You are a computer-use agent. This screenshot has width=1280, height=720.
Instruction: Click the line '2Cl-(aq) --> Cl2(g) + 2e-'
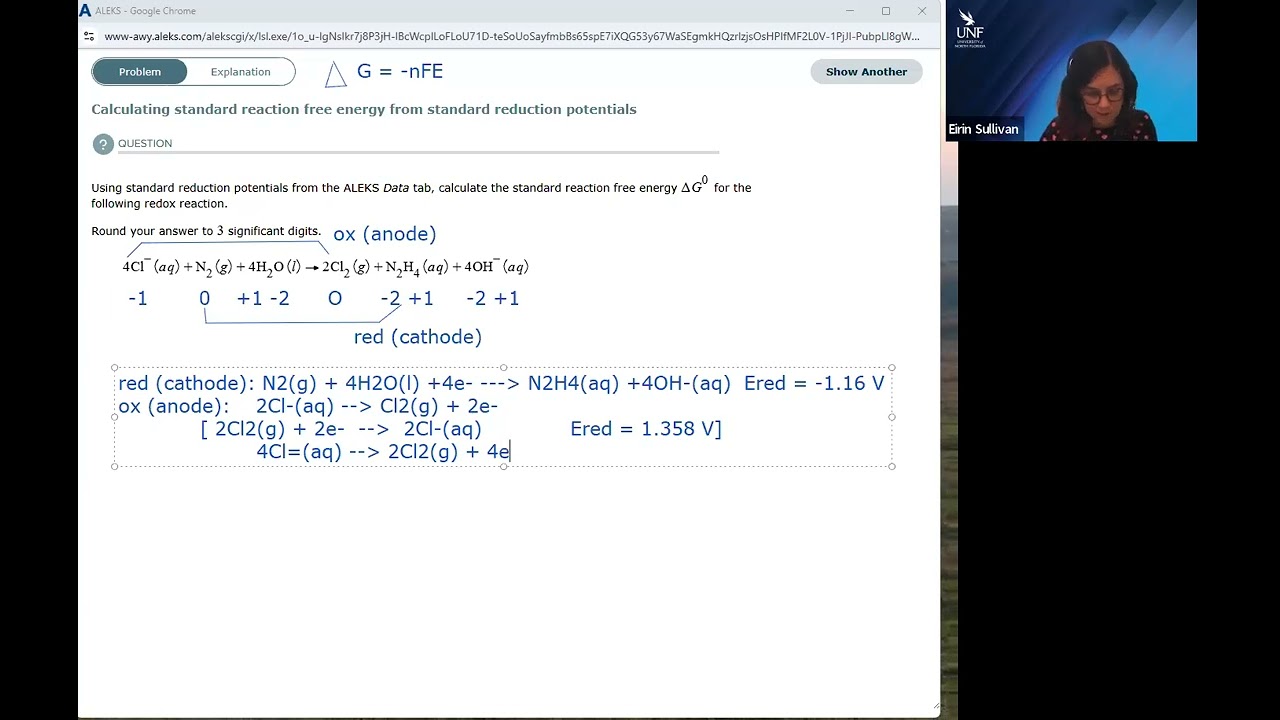point(377,406)
